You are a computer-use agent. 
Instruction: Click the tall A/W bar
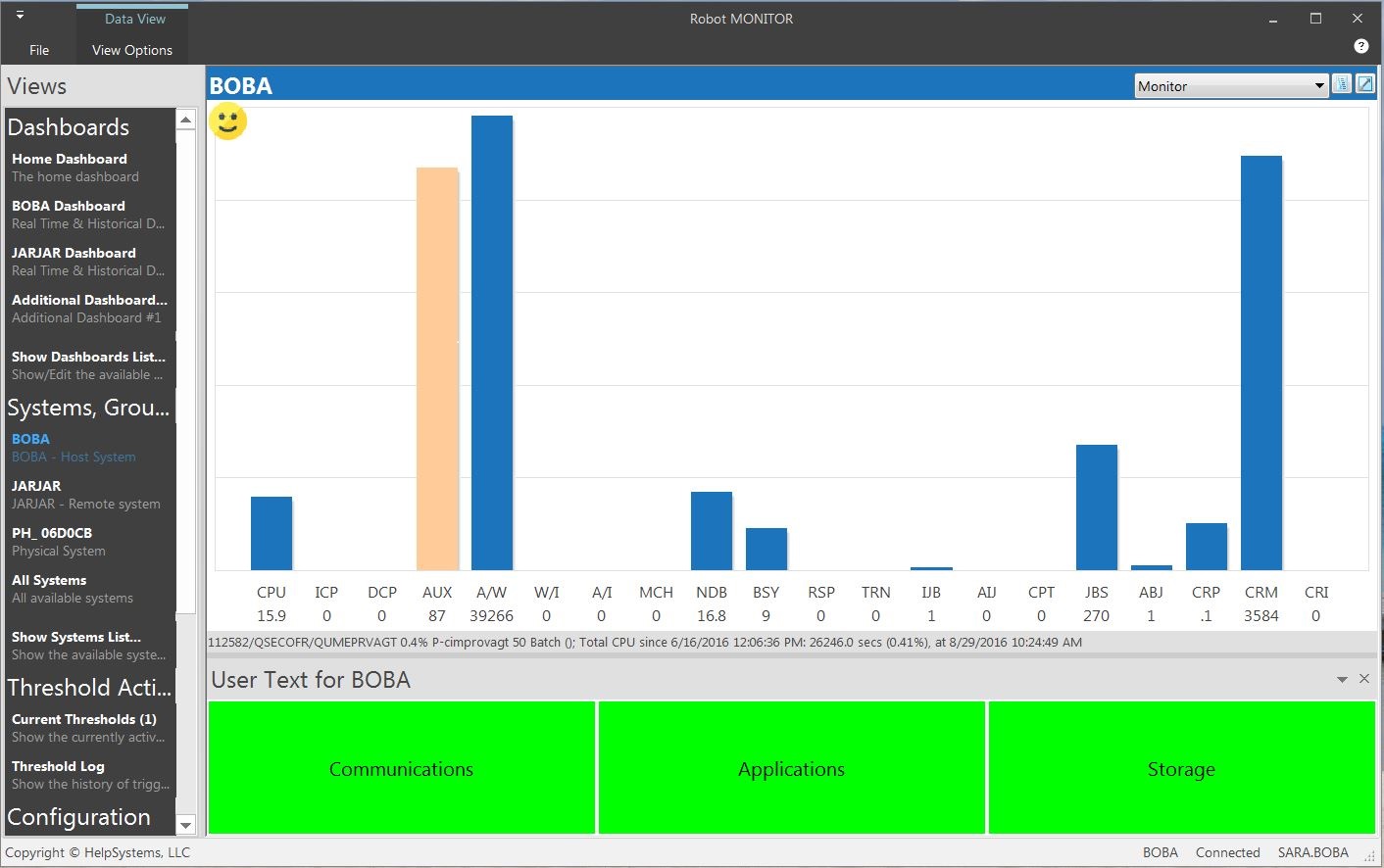click(x=492, y=343)
